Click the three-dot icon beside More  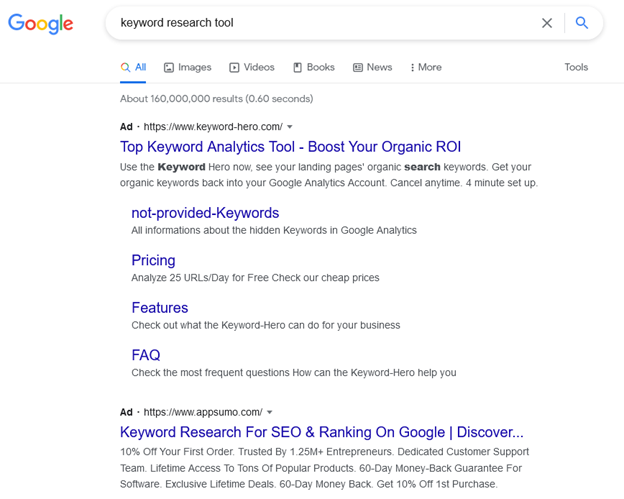pos(412,68)
